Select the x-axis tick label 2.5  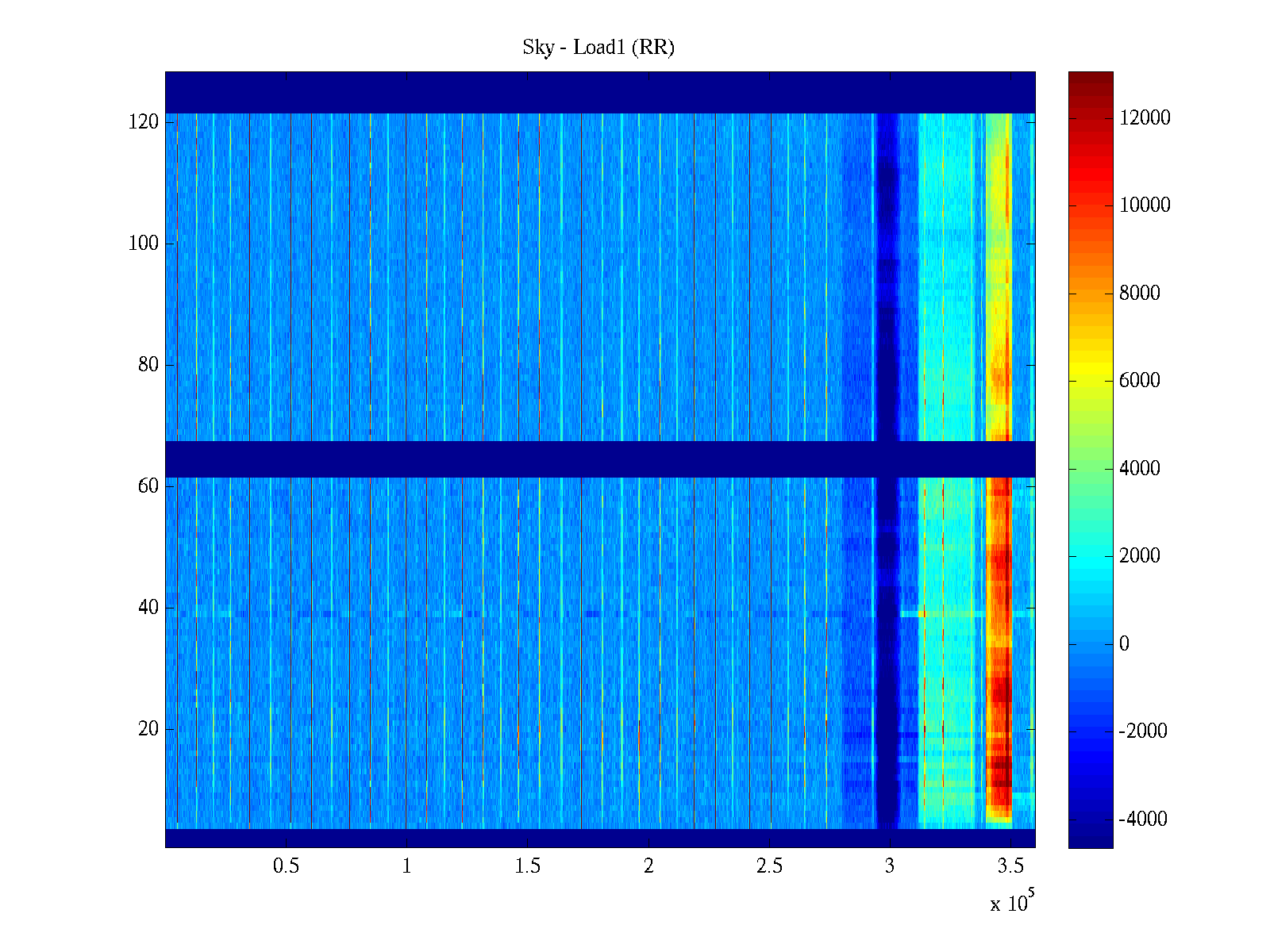[768, 866]
